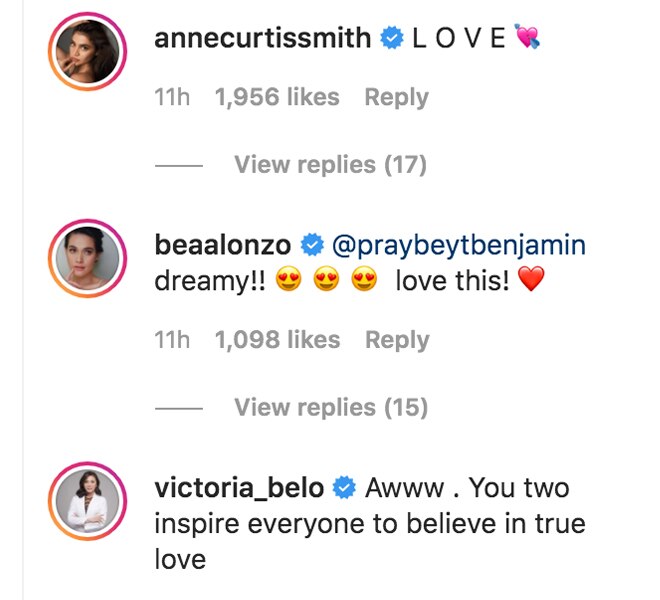Viewport: 660px width, 600px height.
Task: Click the 11h timestamp on beaalonzo's comment
Action: 172,340
